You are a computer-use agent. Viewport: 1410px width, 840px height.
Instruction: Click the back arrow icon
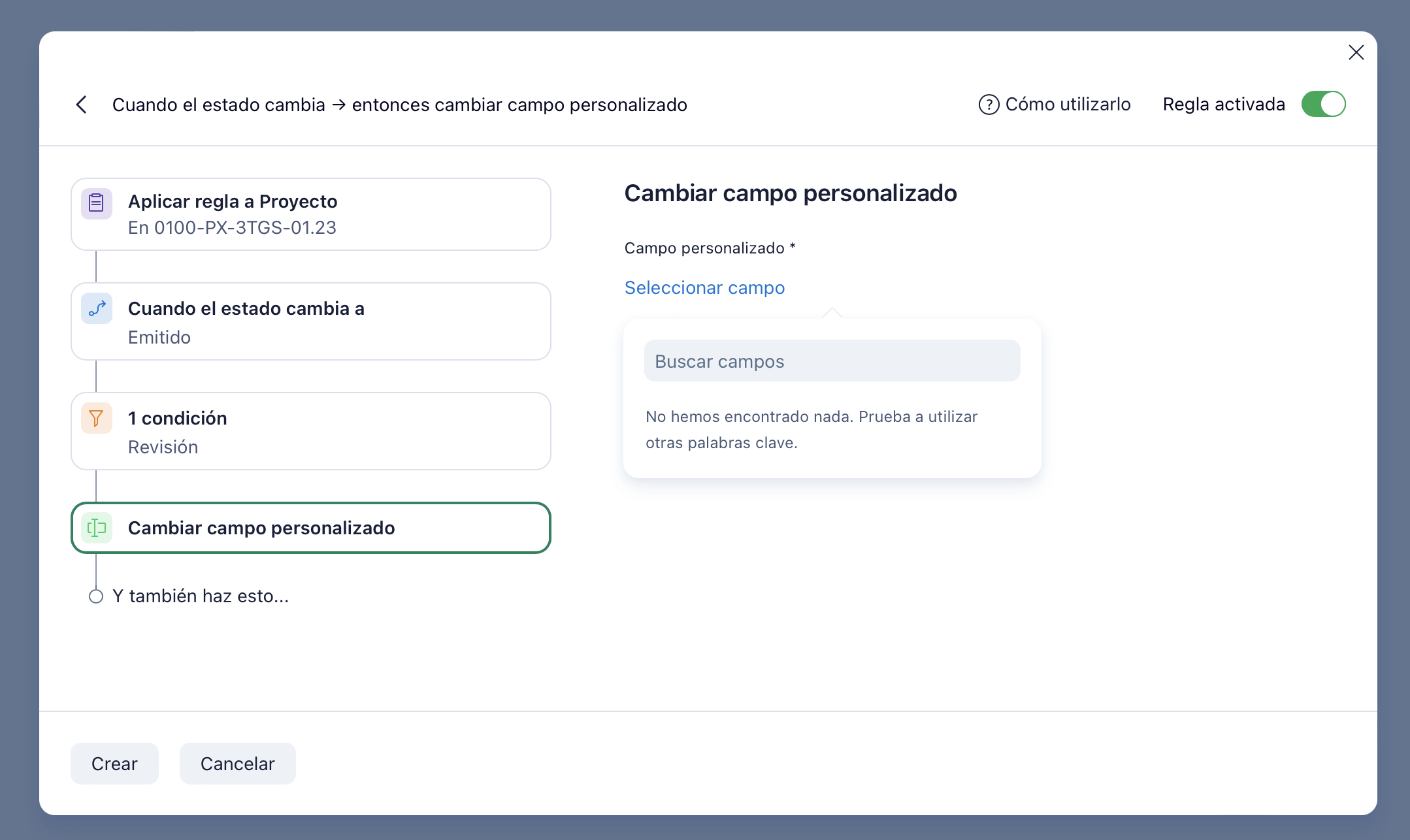[82, 105]
